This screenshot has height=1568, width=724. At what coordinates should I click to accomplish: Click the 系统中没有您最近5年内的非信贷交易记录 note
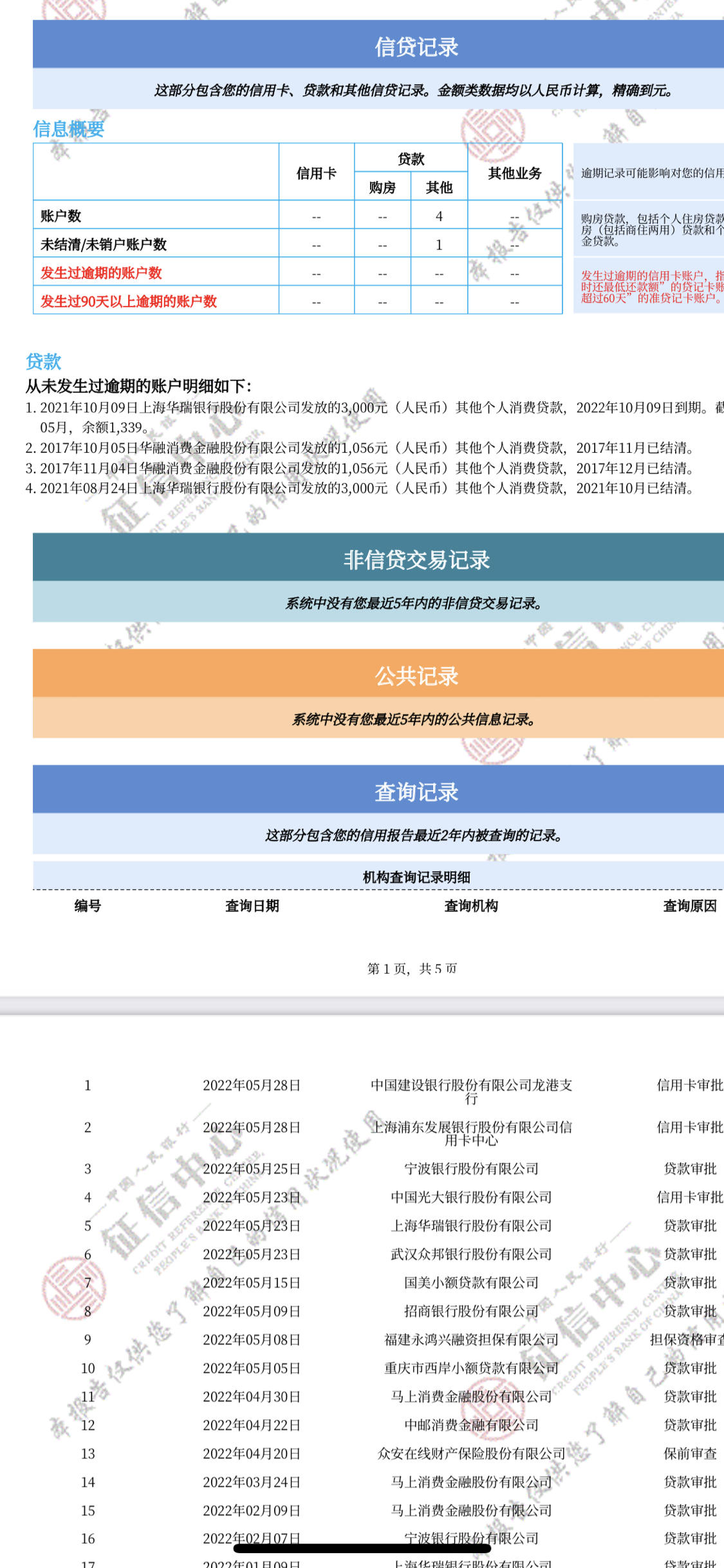click(414, 603)
